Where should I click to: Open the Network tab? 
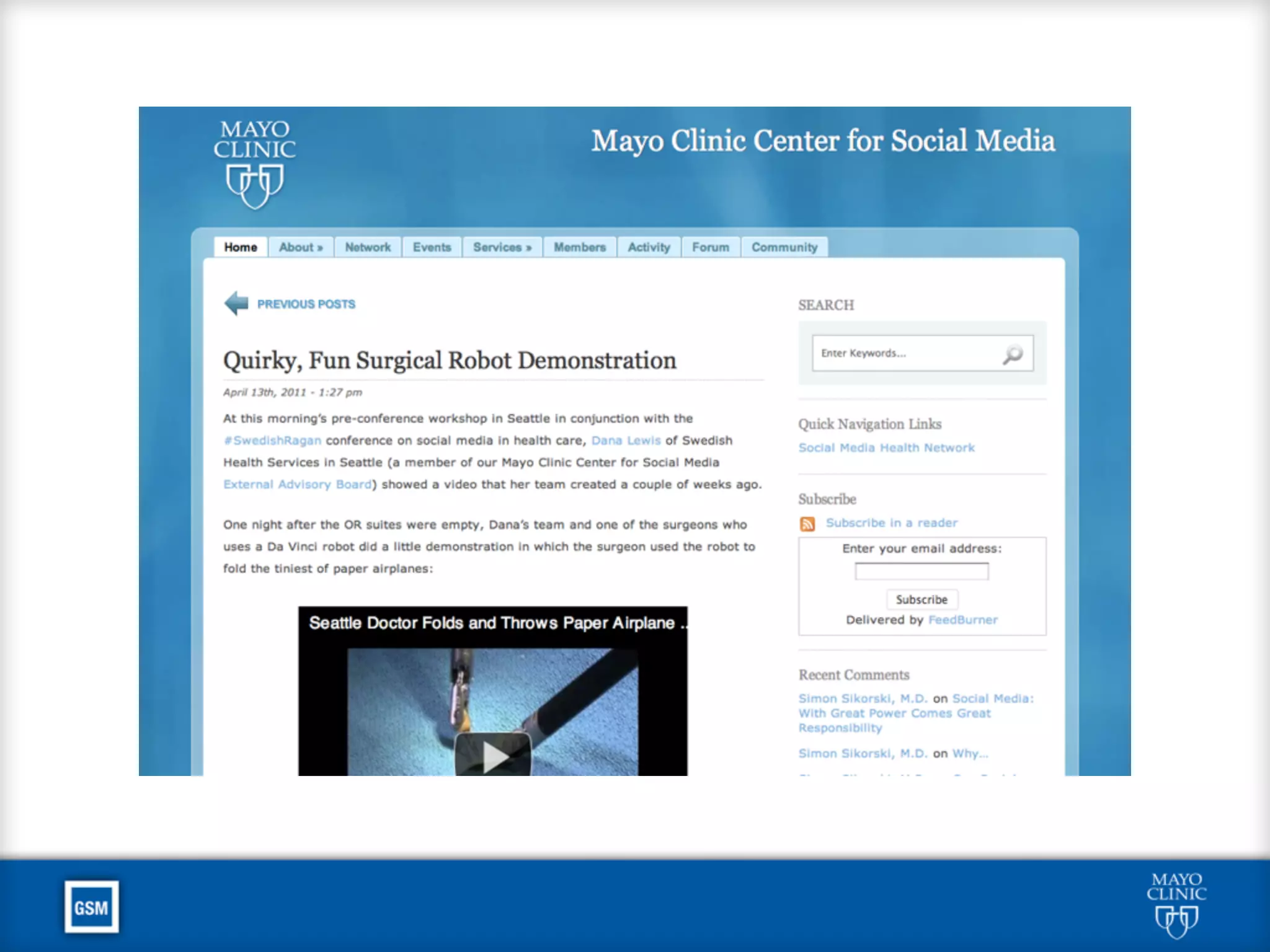click(x=368, y=247)
